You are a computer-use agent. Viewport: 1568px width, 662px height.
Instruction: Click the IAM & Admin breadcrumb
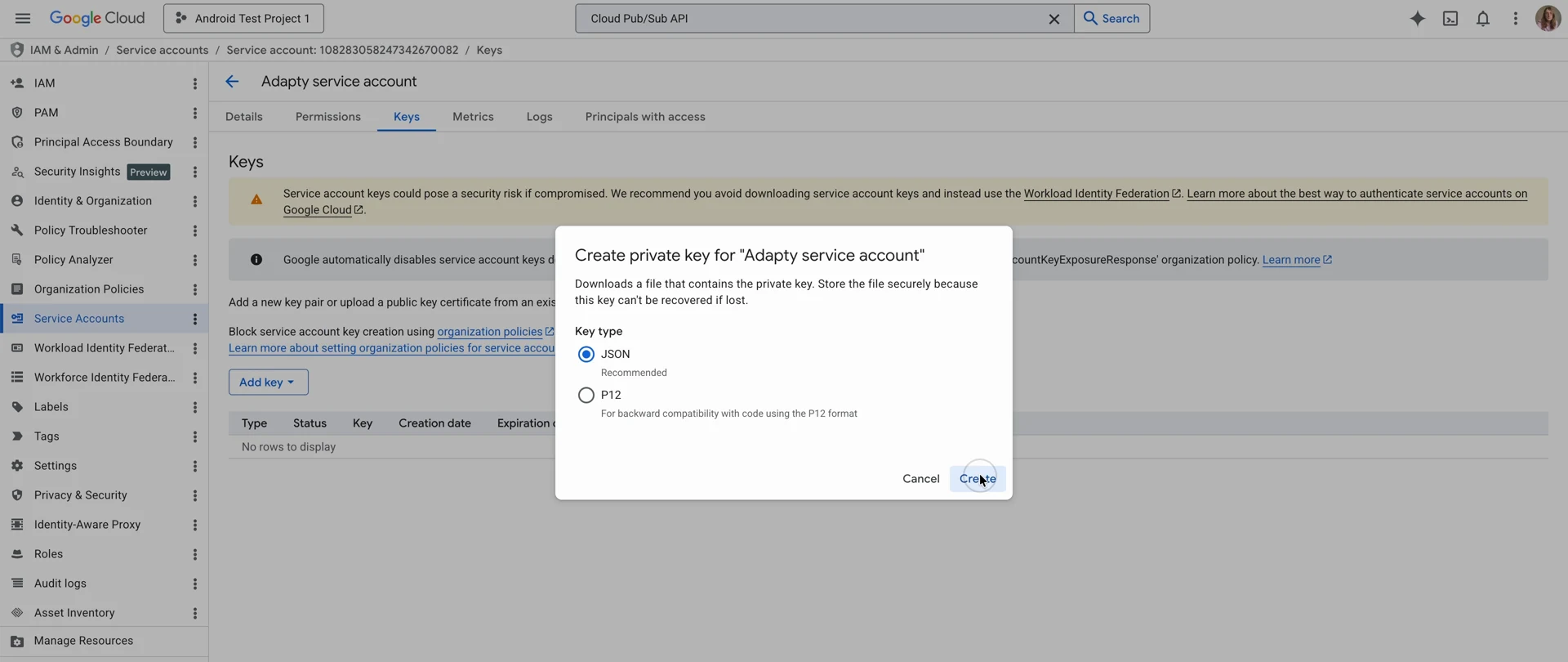[x=64, y=50]
